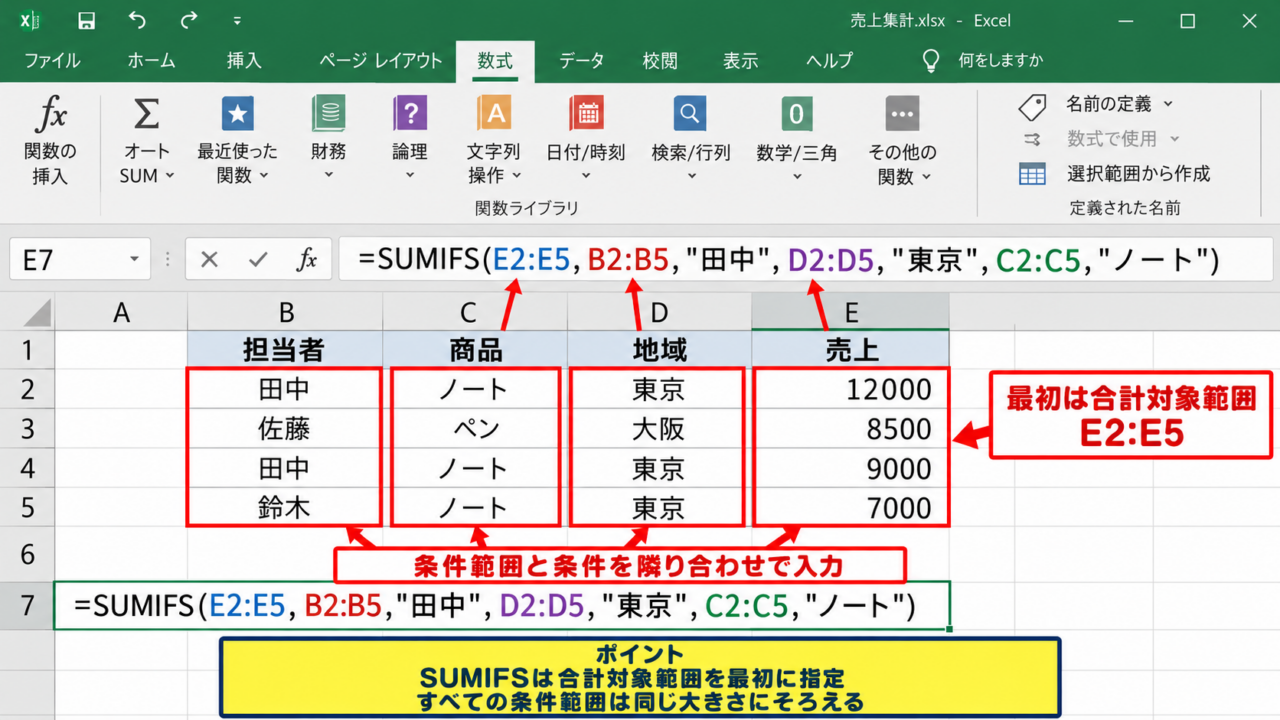Open the ヘルプ tab
The image size is (1280, 720).
pyautogui.click(x=830, y=61)
